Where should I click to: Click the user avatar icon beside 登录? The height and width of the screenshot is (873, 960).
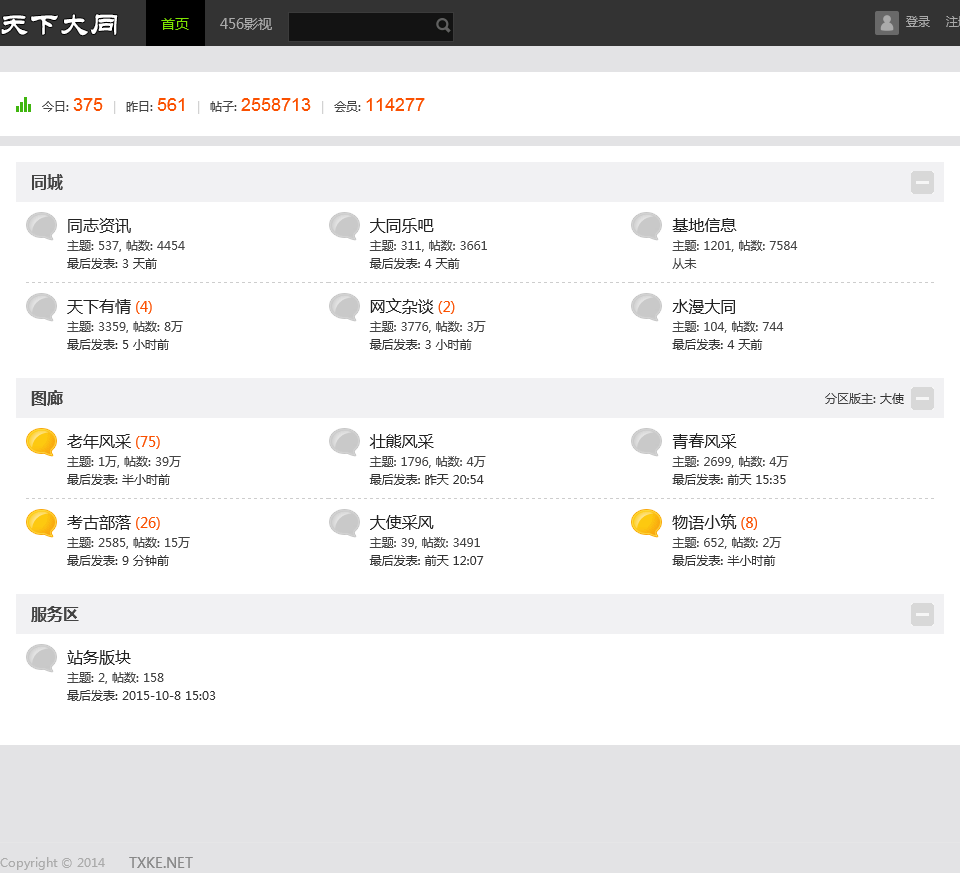point(886,23)
